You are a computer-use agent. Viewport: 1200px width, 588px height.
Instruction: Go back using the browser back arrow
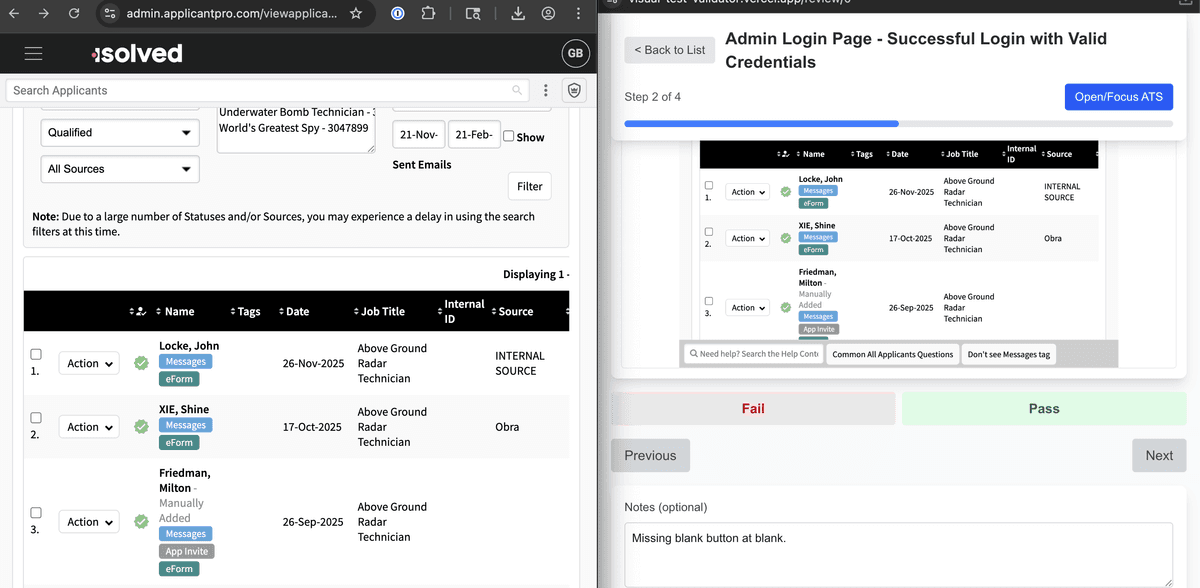coord(14,14)
